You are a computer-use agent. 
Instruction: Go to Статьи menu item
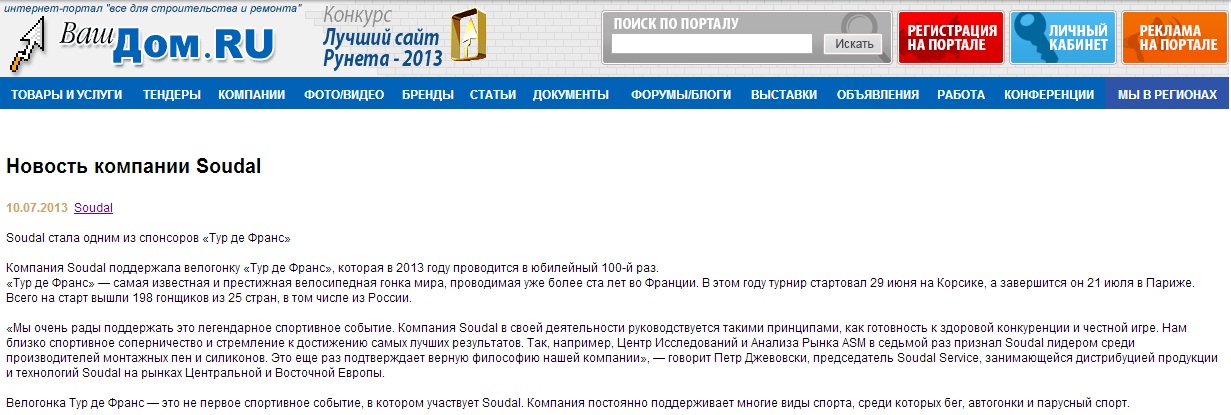pyautogui.click(x=493, y=95)
